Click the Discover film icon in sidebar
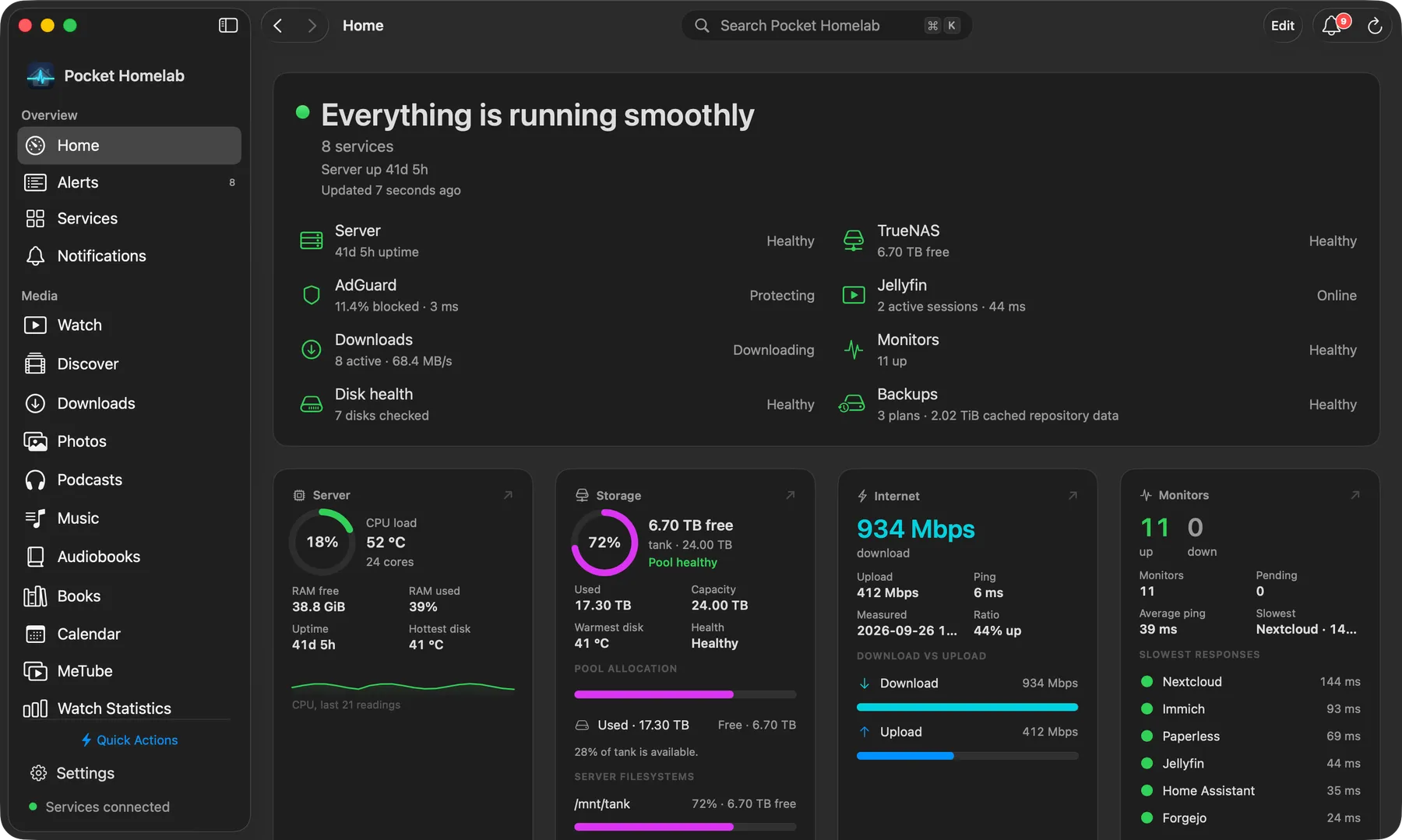Viewport: 1402px width, 840px height. point(35,364)
